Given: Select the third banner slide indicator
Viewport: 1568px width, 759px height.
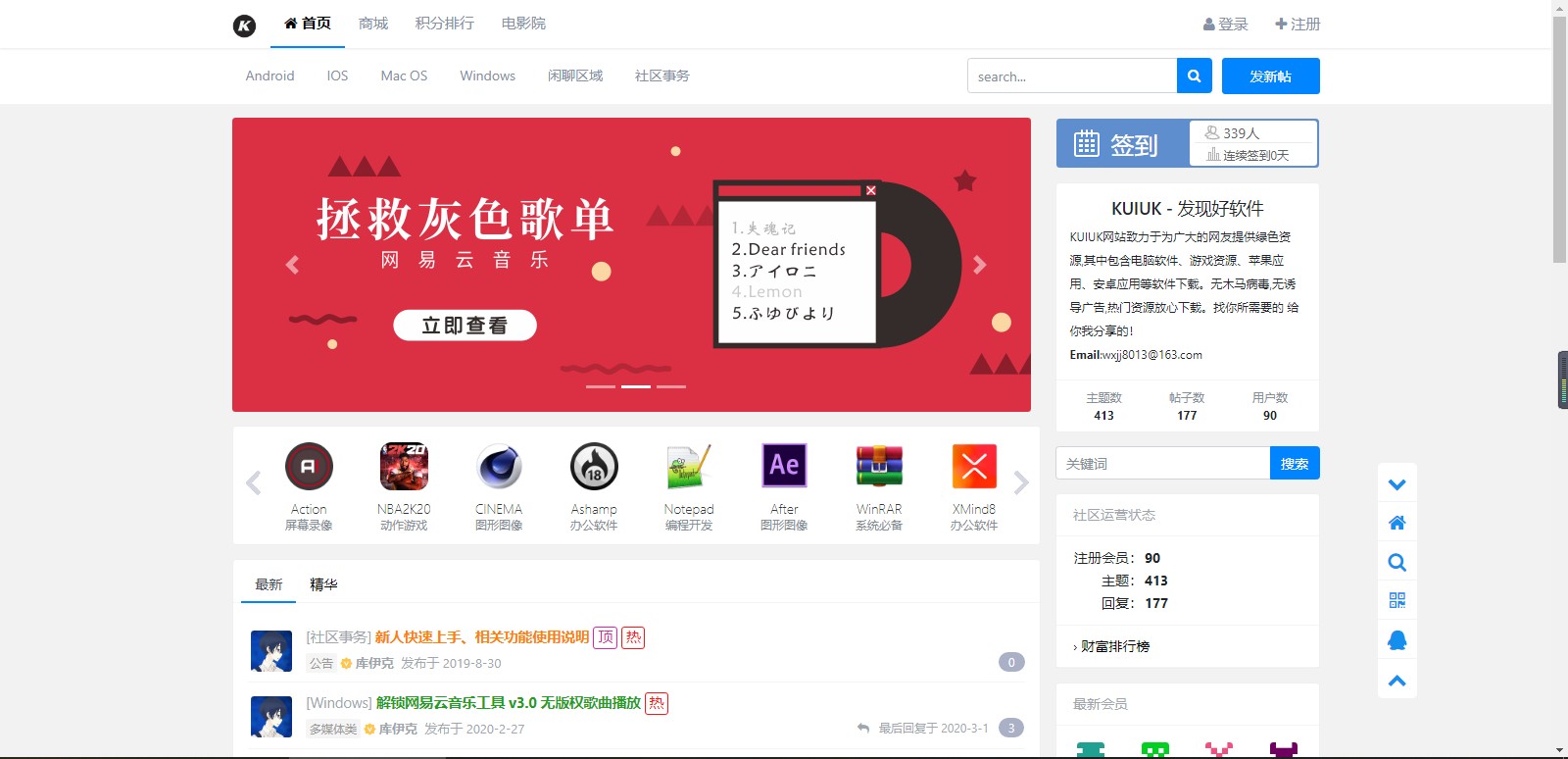Looking at the screenshot, I should click(671, 387).
